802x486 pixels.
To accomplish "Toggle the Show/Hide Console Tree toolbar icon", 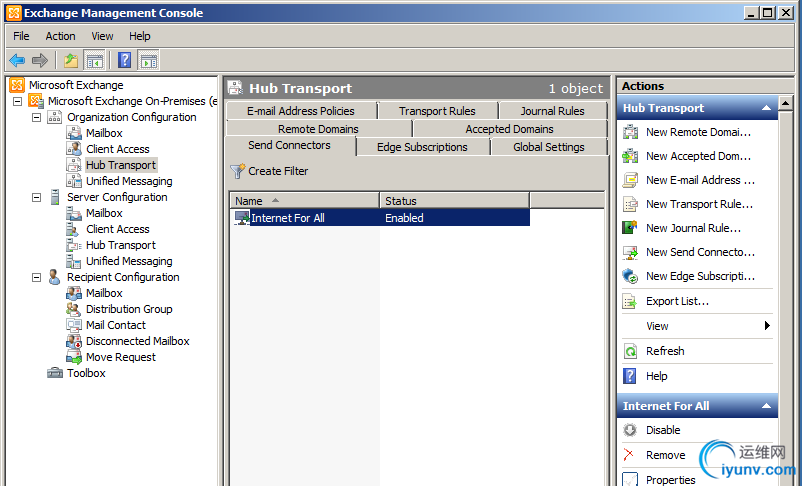I will tap(95, 60).
